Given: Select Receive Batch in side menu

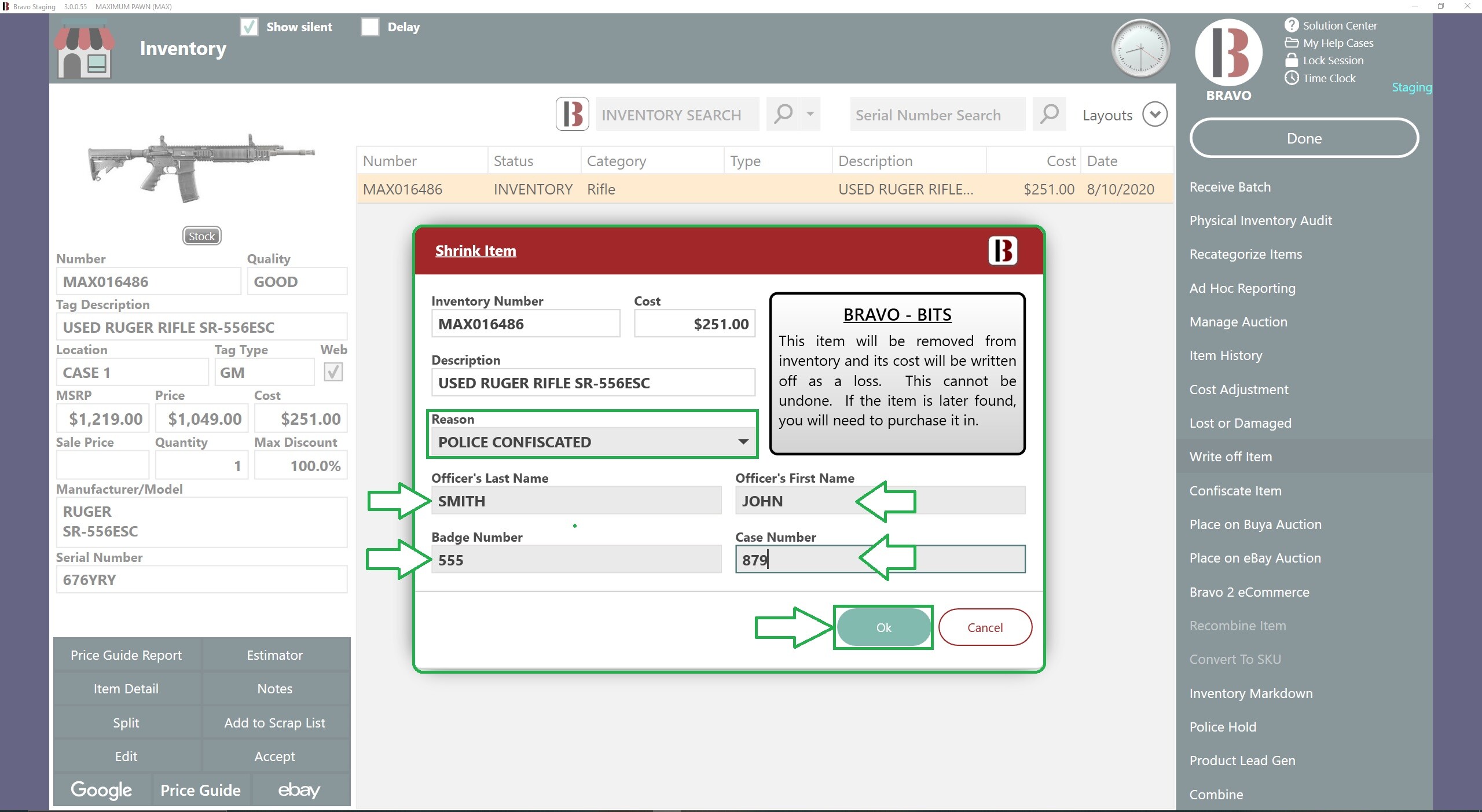Looking at the screenshot, I should coord(1230,187).
